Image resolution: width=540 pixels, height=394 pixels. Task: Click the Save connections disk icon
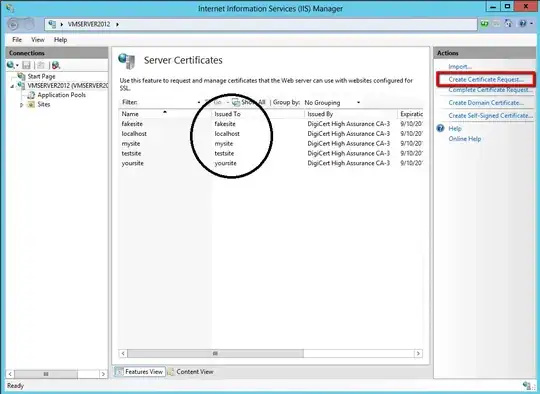[x=26, y=65]
